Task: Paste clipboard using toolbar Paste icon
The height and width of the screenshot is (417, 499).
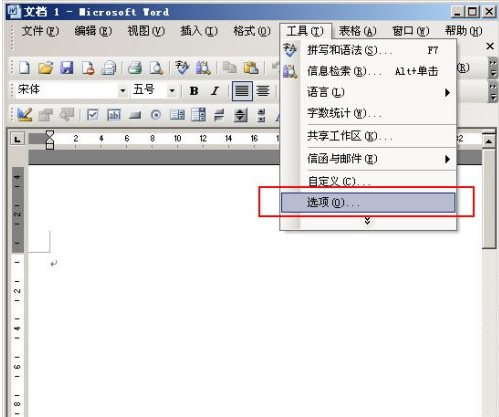Action: tap(251, 68)
